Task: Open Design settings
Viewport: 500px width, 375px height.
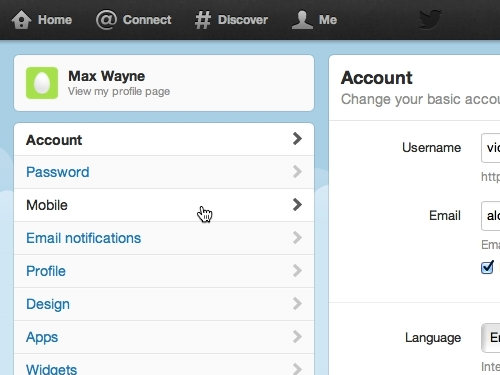Action: pyautogui.click(x=164, y=304)
